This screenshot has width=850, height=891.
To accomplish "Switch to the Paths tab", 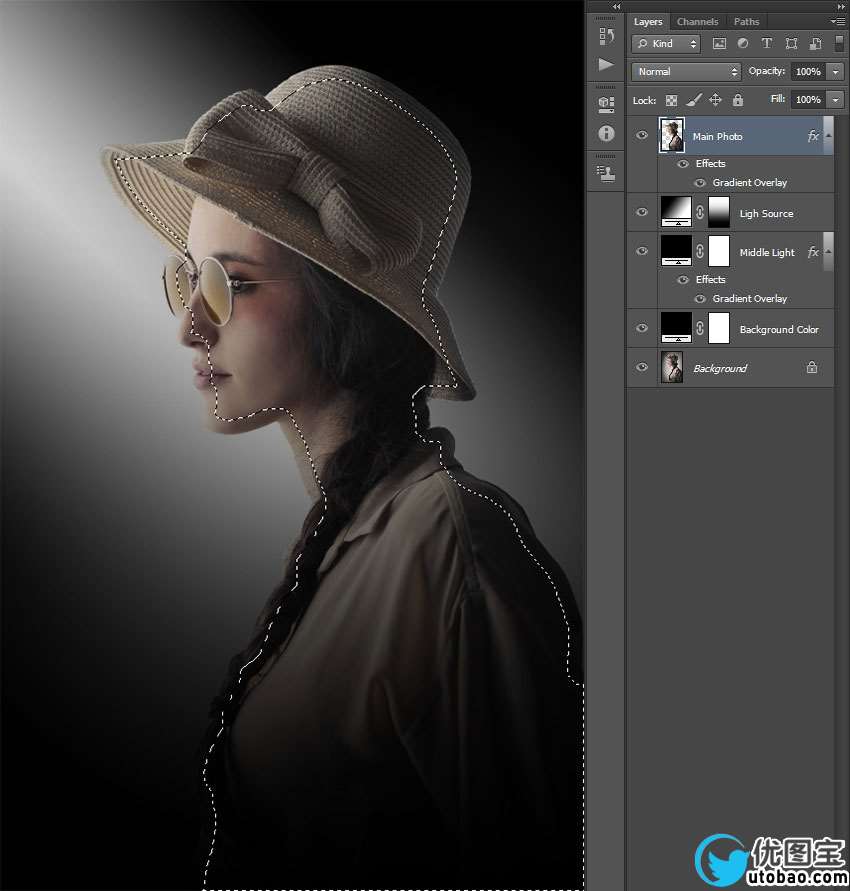I will point(746,22).
